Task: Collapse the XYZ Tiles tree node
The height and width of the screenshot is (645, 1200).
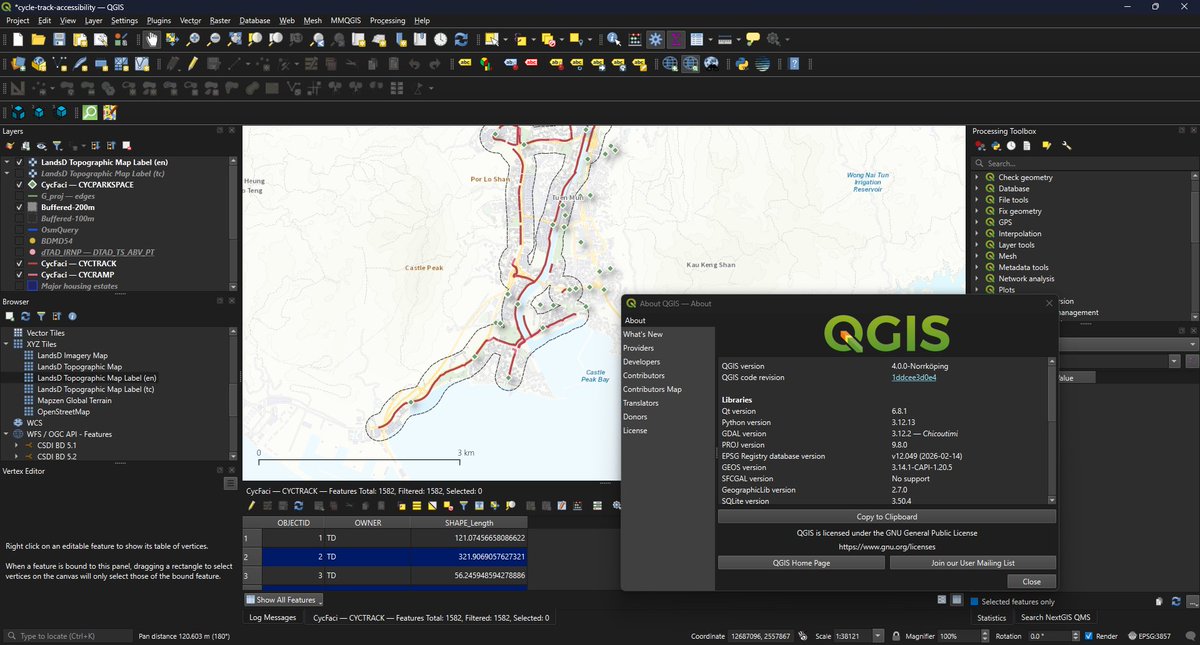Action: pyautogui.click(x=8, y=344)
